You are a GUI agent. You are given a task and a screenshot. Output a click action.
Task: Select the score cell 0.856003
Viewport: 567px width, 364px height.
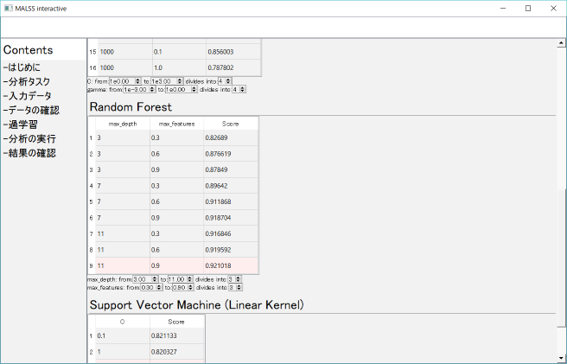(x=233, y=52)
